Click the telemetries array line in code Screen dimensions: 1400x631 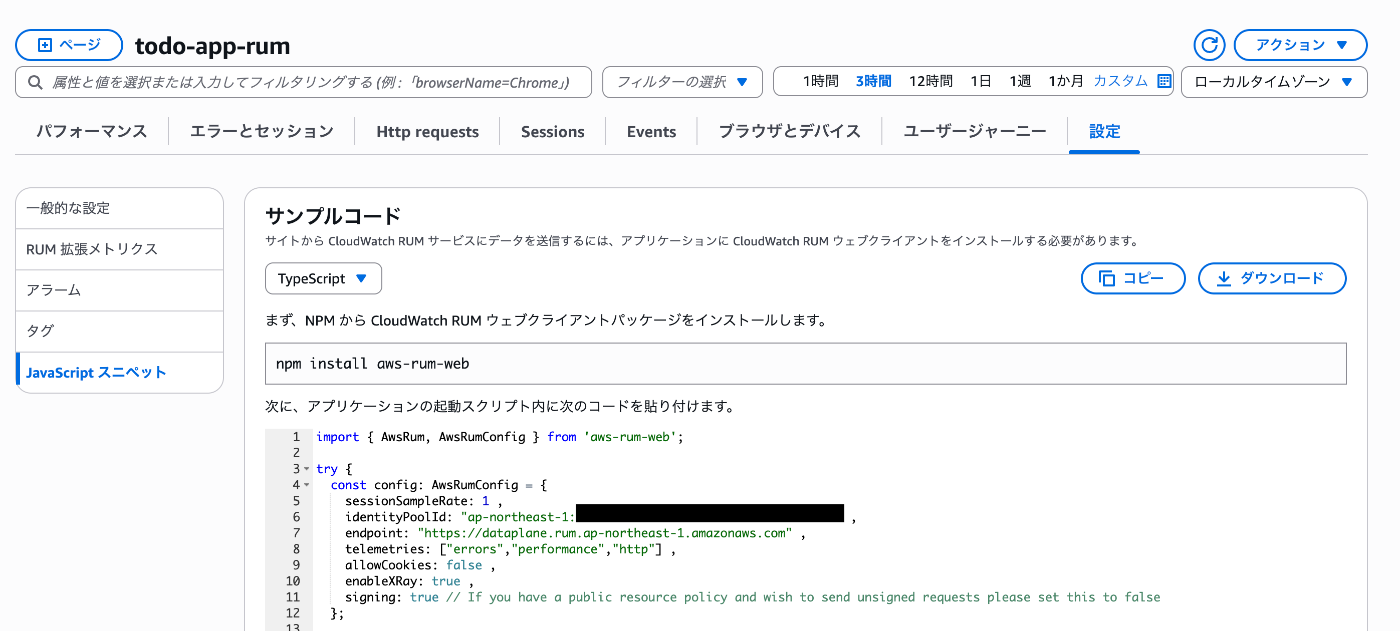tap(511, 549)
